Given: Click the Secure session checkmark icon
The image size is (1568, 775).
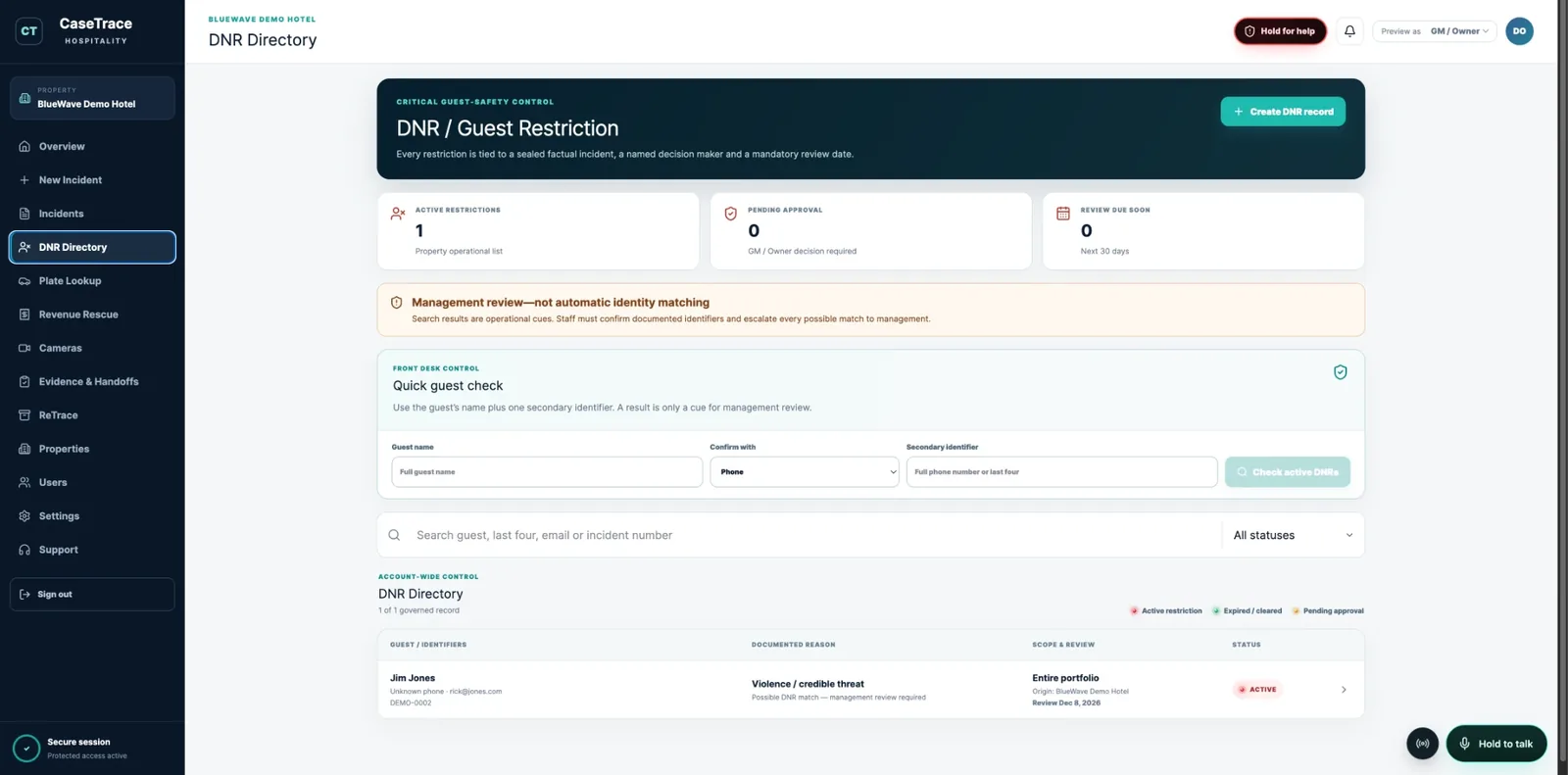Looking at the screenshot, I should 26,749.
